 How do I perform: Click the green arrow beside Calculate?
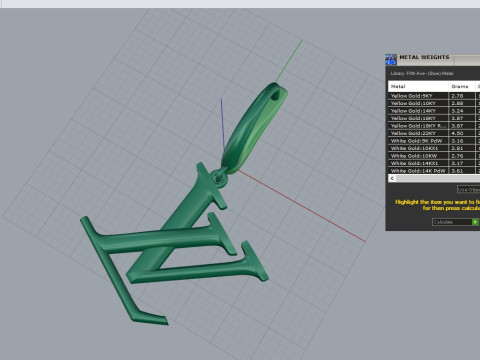[x=475, y=222]
